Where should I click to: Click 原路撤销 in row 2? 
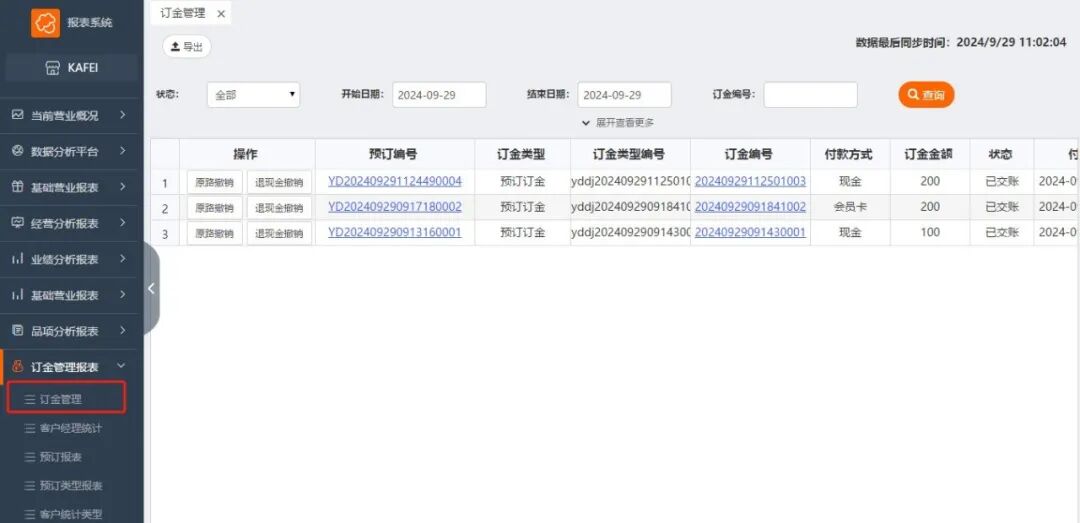tap(215, 207)
